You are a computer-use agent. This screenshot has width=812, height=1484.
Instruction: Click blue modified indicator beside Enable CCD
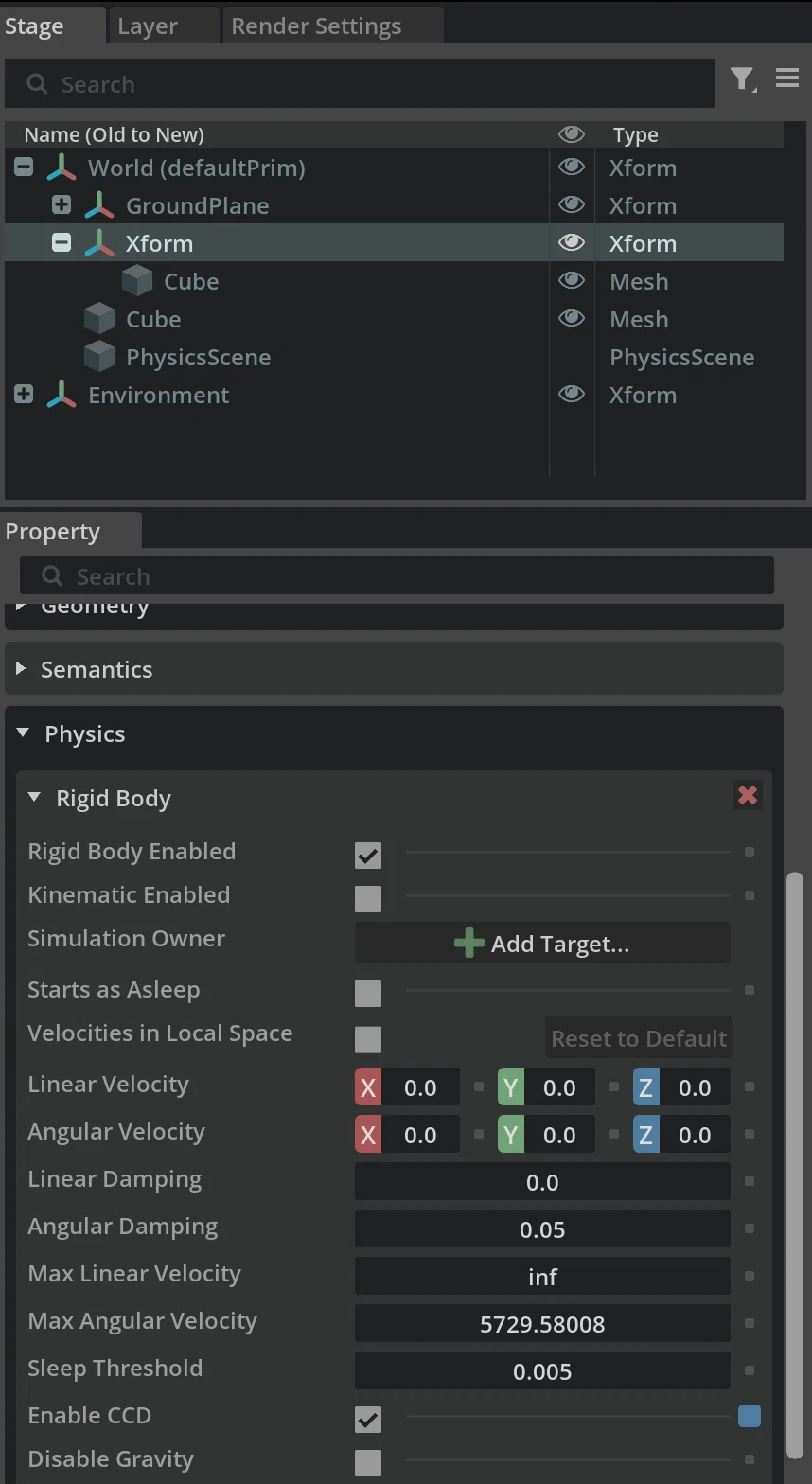(750, 1416)
